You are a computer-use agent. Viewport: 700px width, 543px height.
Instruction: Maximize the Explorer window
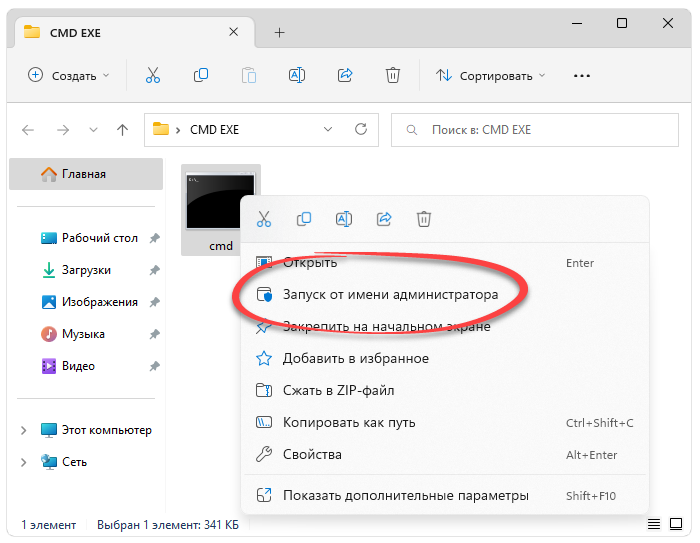point(622,23)
